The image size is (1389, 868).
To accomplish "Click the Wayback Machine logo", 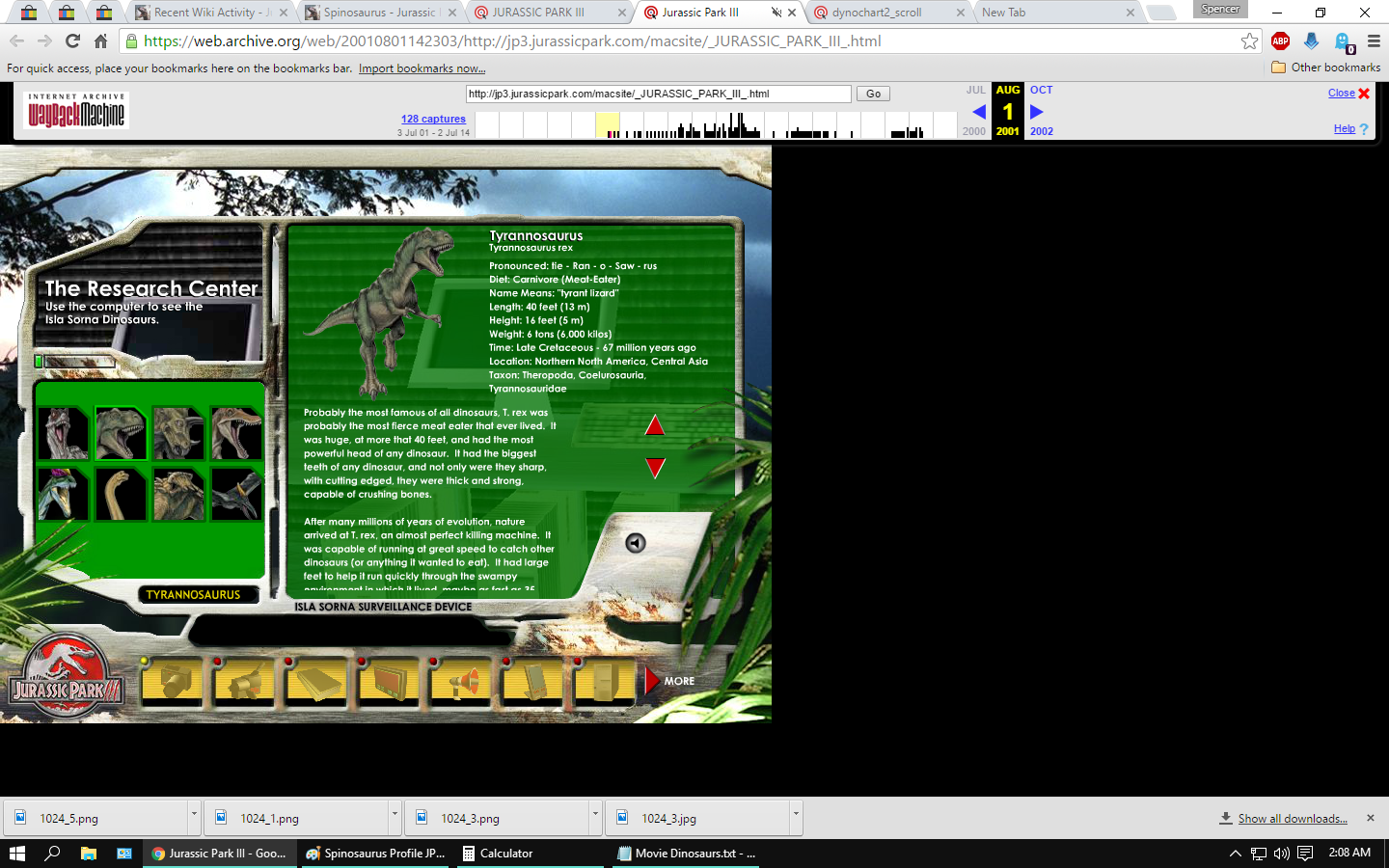I will pos(76,111).
